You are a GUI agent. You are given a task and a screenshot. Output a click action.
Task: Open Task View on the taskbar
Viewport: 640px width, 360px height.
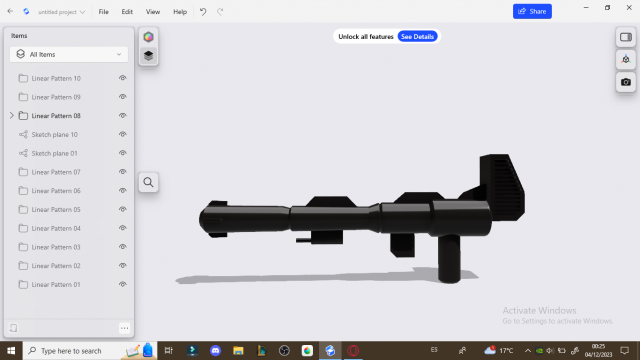tap(169, 351)
